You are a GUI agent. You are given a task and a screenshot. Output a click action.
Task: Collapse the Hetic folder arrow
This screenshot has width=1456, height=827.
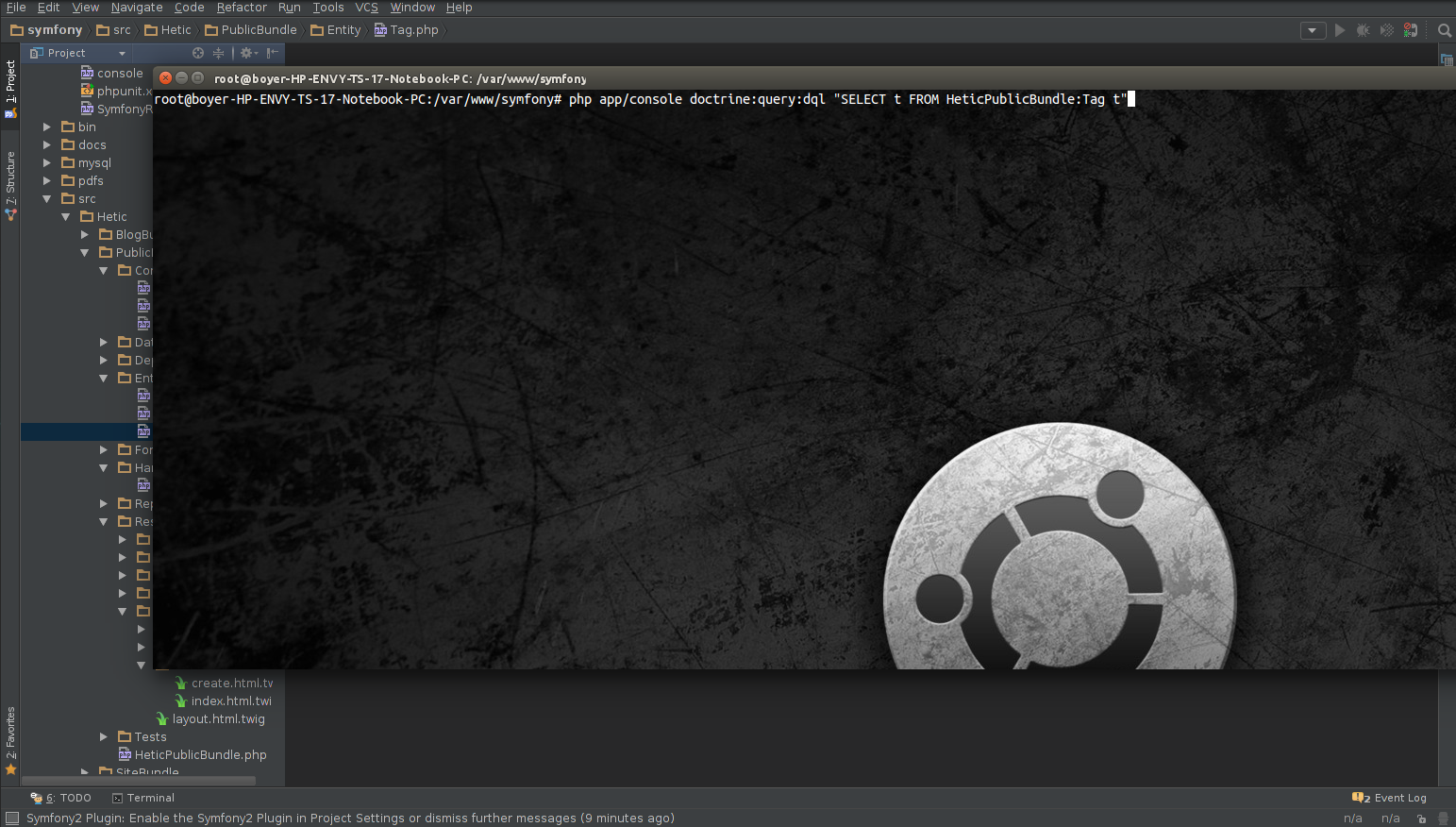(x=66, y=216)
